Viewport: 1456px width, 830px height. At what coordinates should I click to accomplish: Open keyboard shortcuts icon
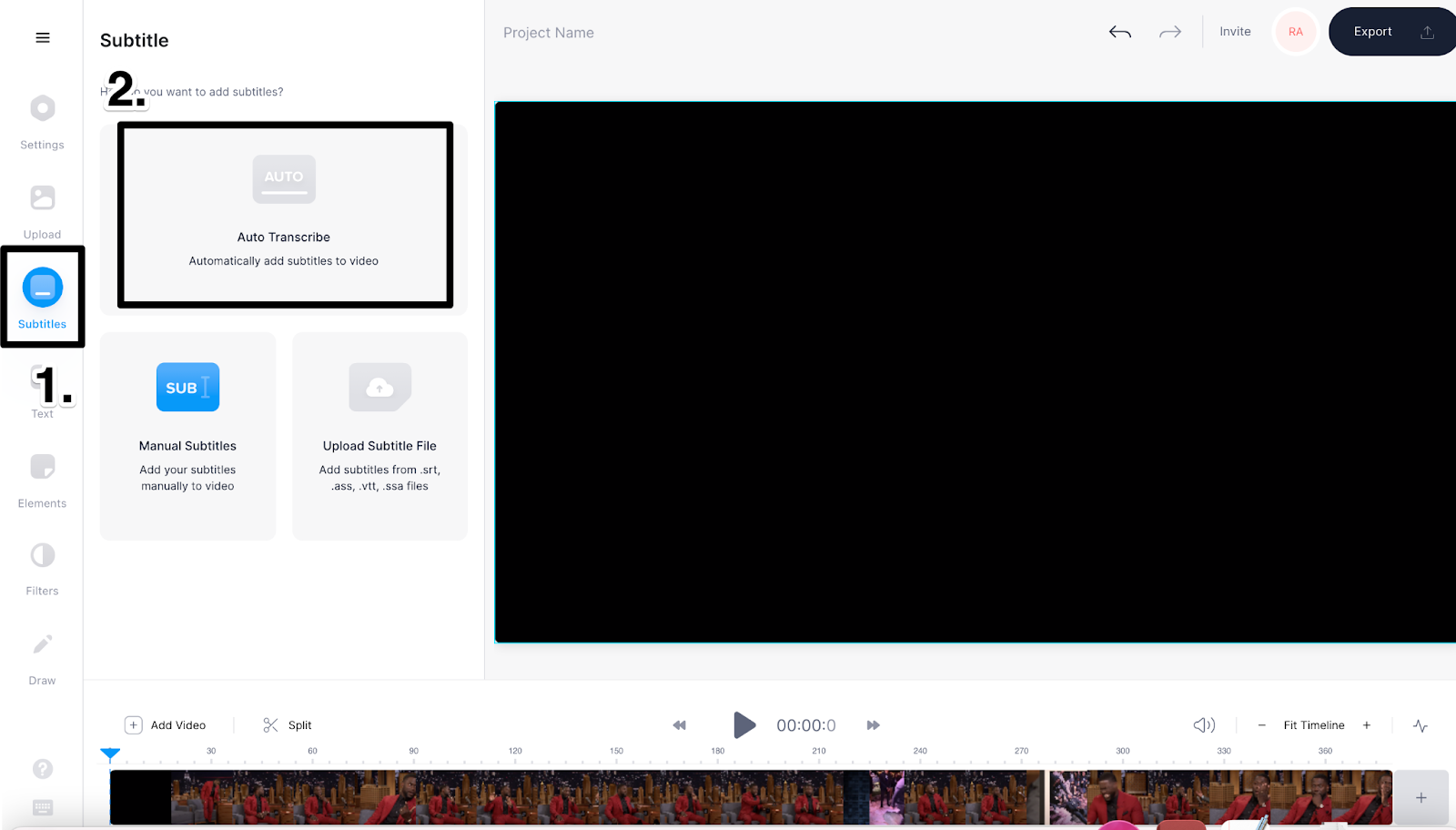coord(43,807)
